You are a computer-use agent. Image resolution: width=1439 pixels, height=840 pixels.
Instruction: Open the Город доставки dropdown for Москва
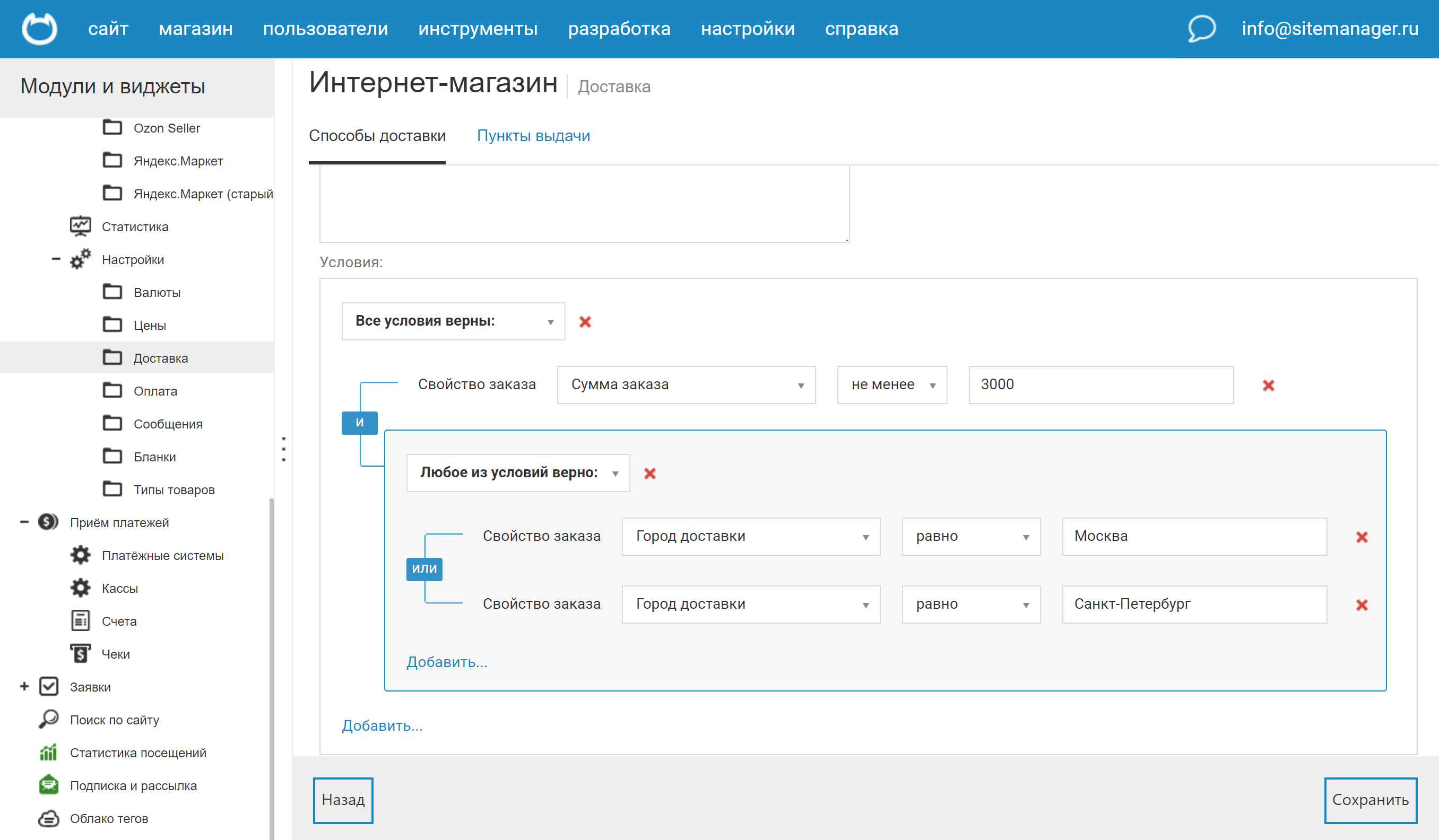coord(750,537)
